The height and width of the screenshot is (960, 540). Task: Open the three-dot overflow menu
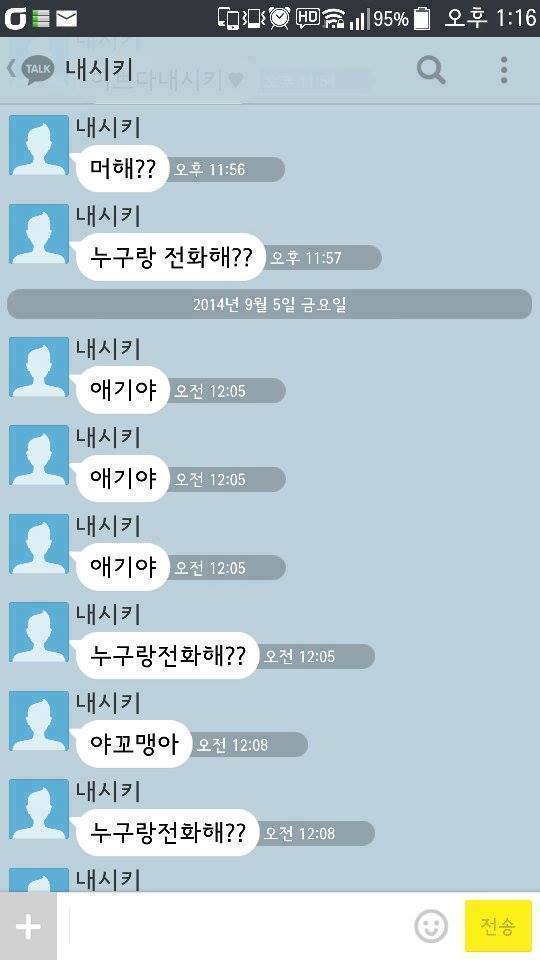pyautogui.click(x=503, y=70)
